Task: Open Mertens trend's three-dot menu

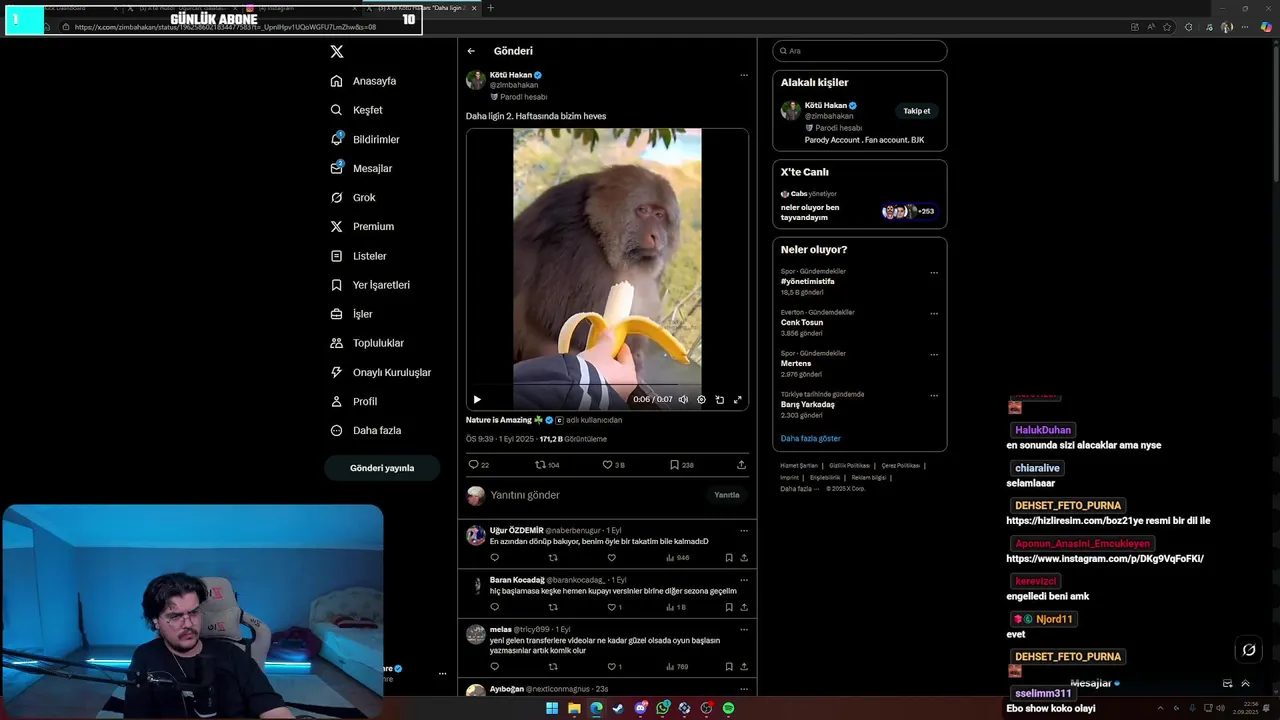Action: (x=934, y=355)
